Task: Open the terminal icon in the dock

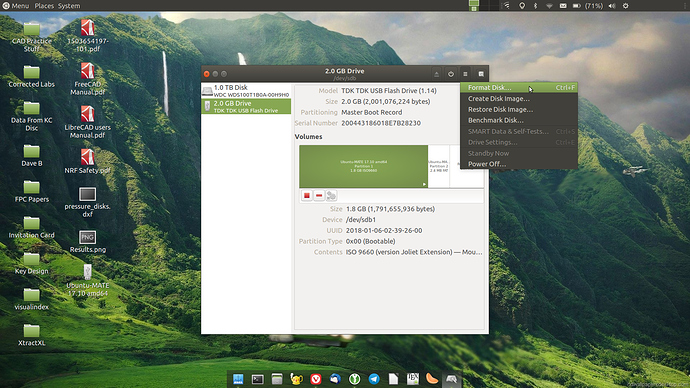Action: point(257,379)
